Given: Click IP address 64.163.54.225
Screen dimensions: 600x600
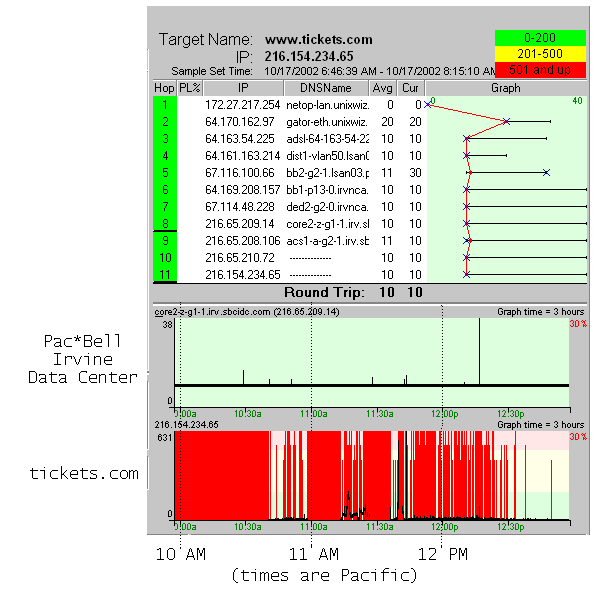Looking at the screenshot, I should (240, 139).
